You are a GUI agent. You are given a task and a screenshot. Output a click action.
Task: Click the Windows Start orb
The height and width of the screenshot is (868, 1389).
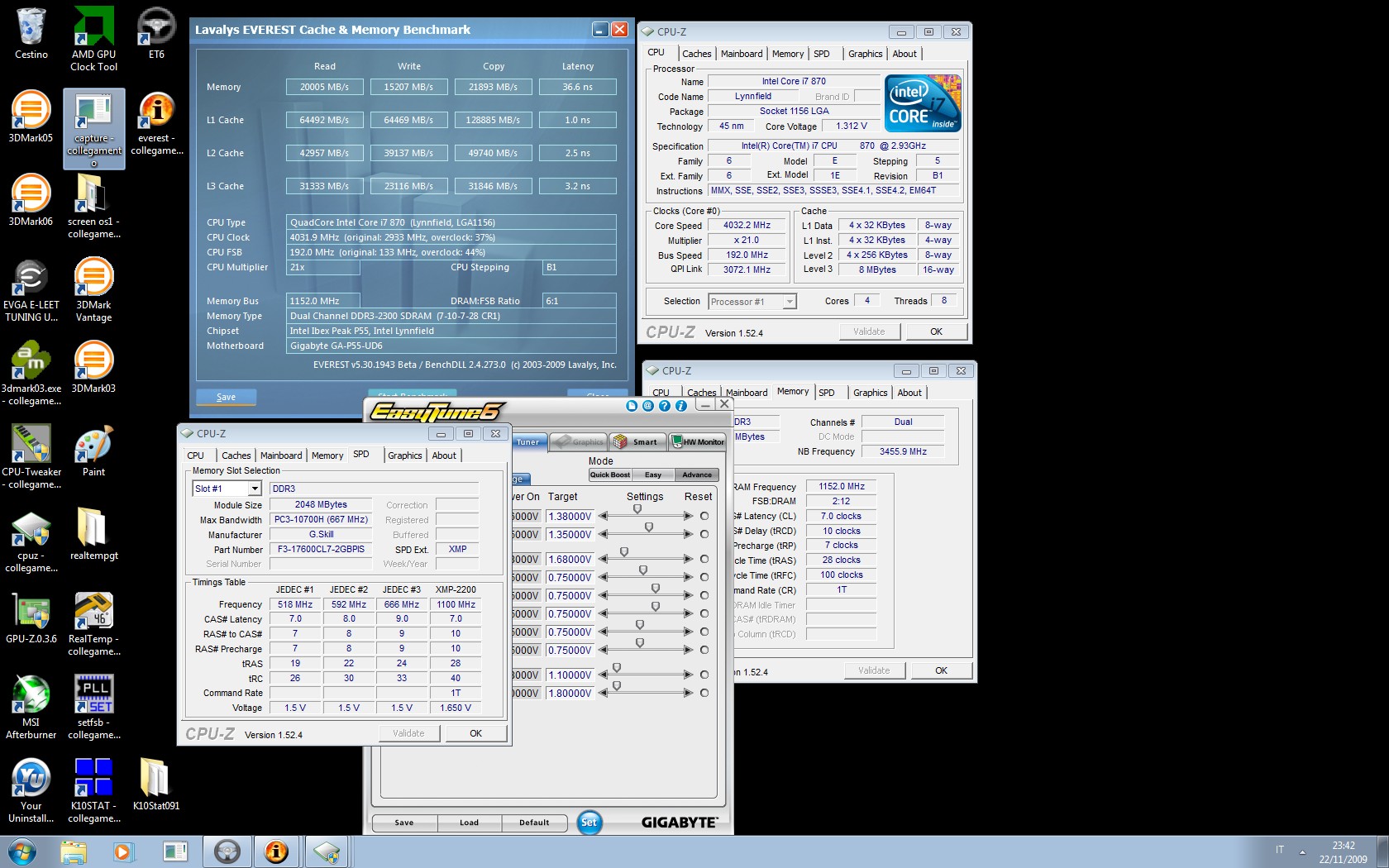click(x=22, y=851)
